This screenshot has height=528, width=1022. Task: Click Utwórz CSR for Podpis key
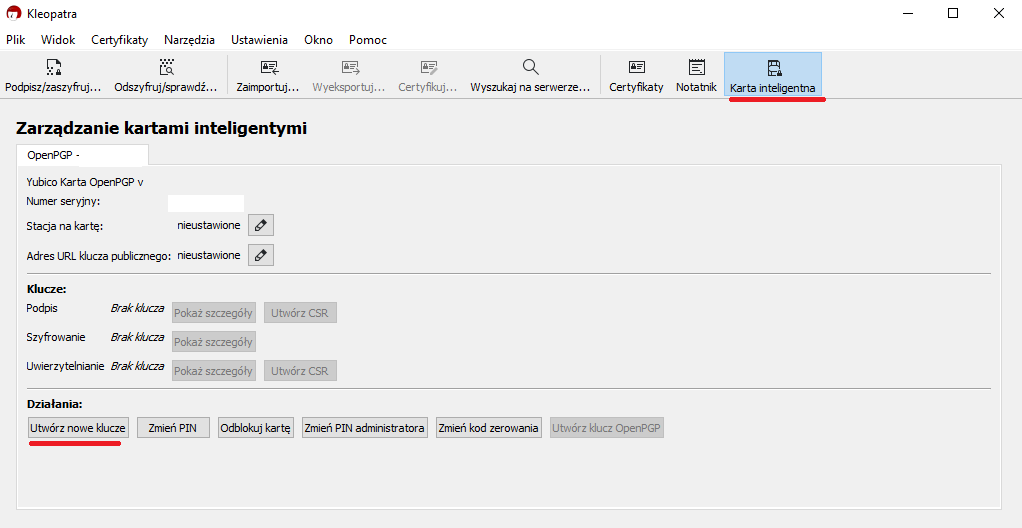(300, 313)
